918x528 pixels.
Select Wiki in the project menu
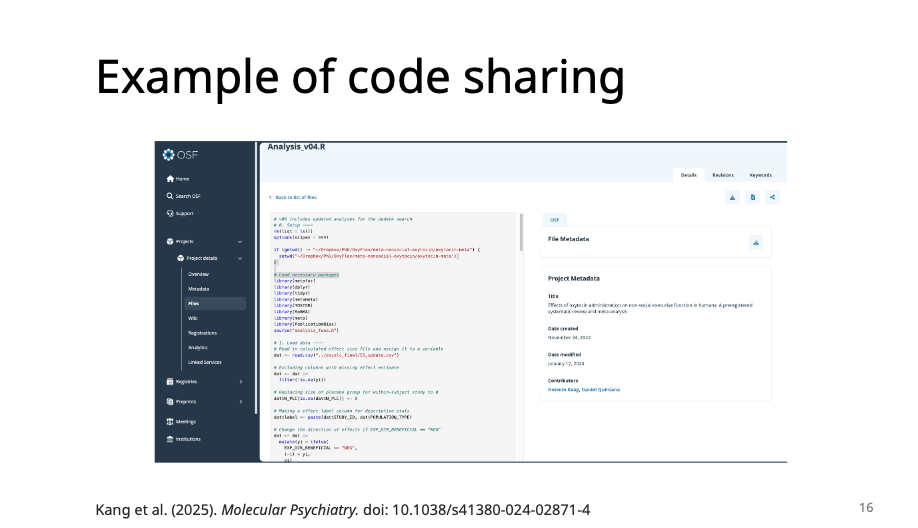pyautogui.click(x=192, y=318)
